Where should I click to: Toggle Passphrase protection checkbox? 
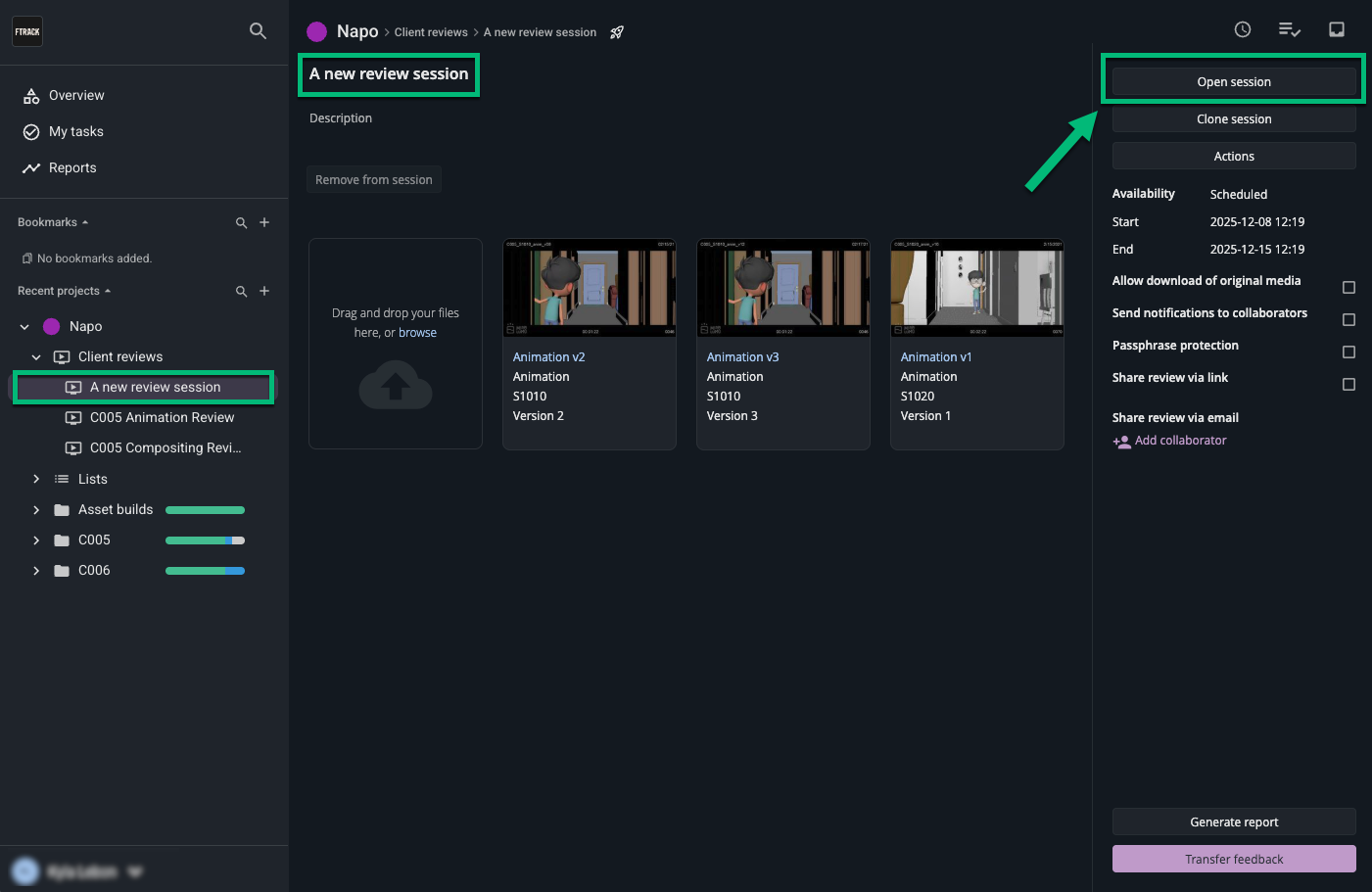click(1348, 352)
